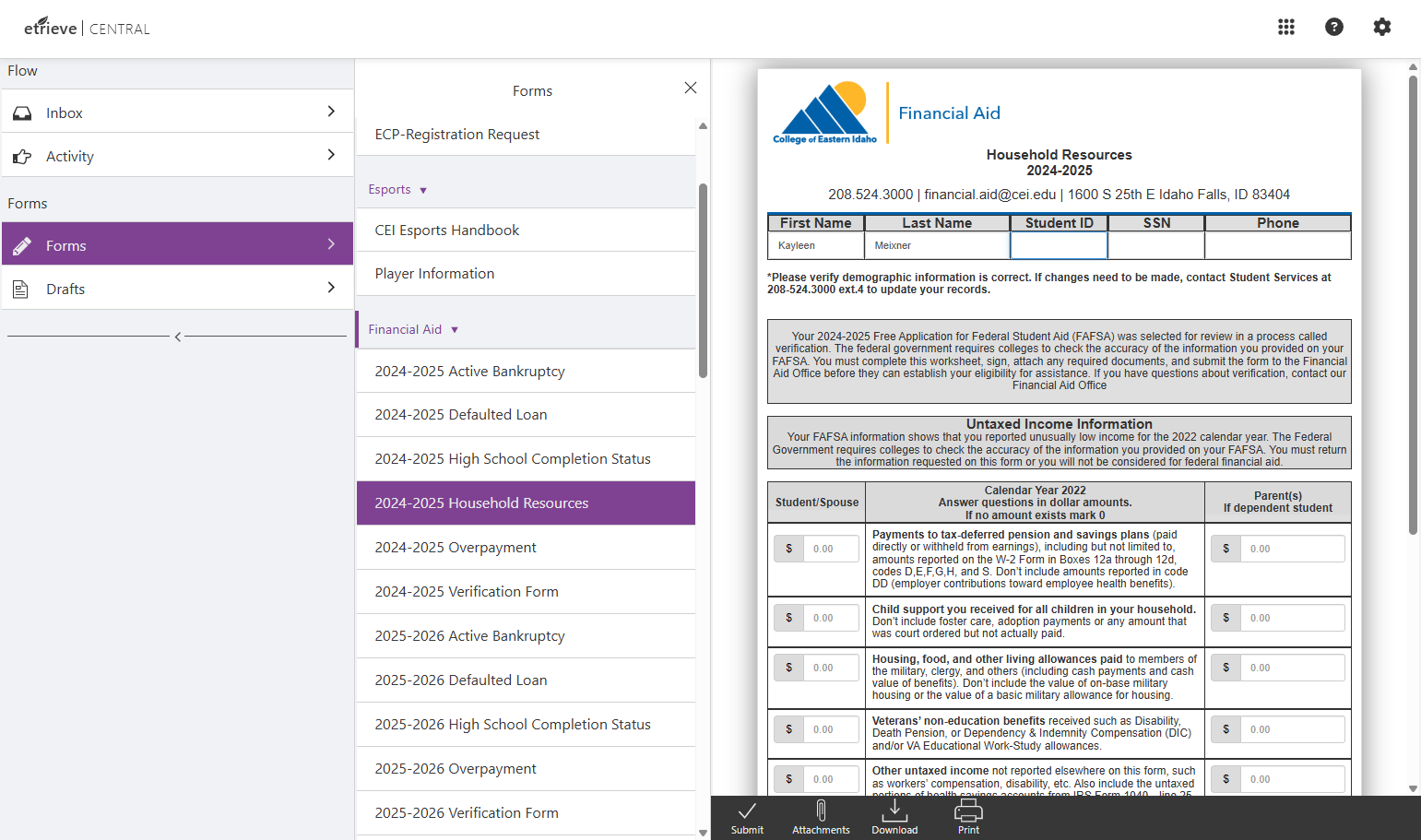
Task: Click the Student ID input field
Action: coord(1059,245)
